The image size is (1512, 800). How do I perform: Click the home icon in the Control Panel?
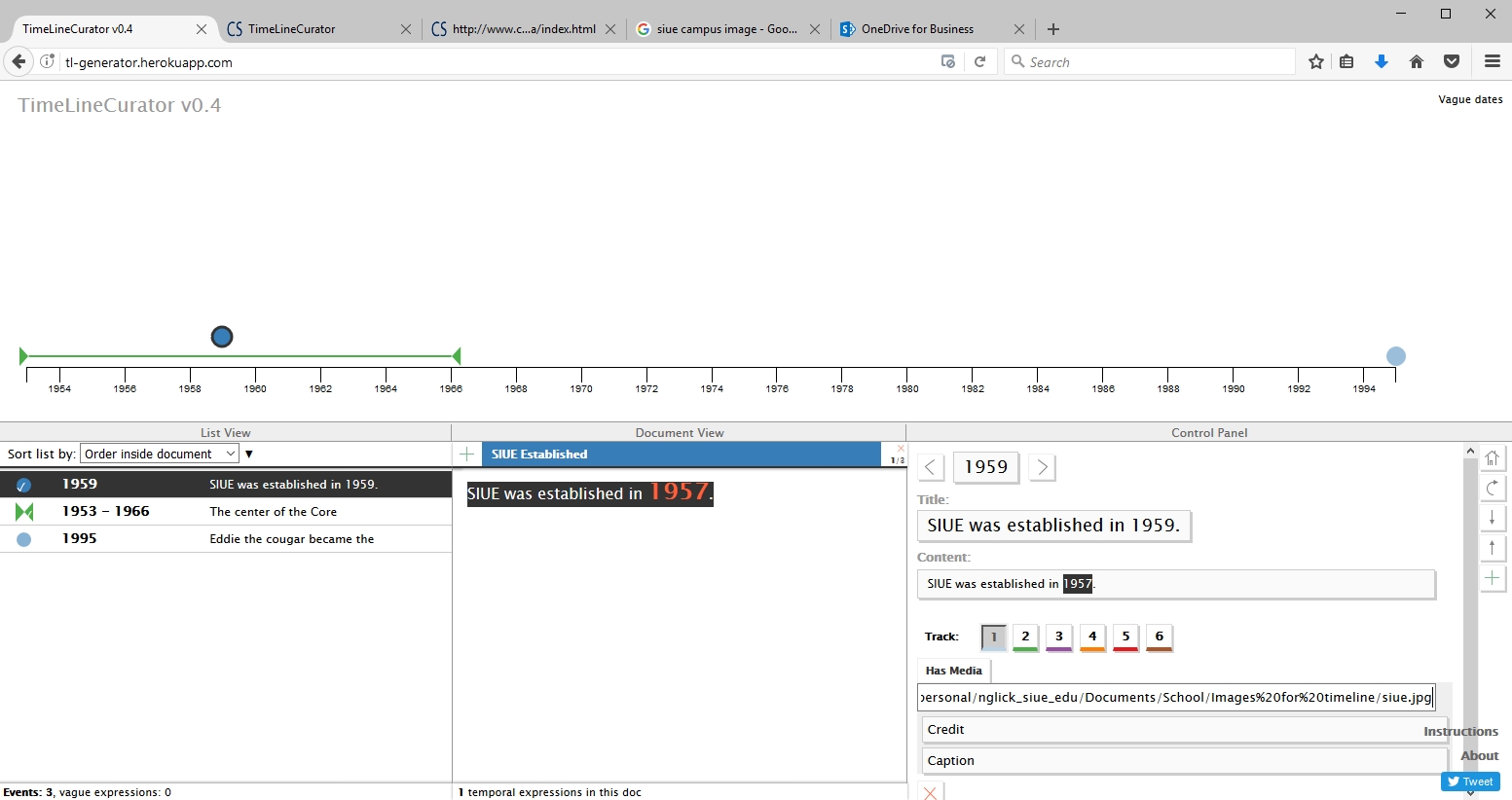pos(1492,458)
